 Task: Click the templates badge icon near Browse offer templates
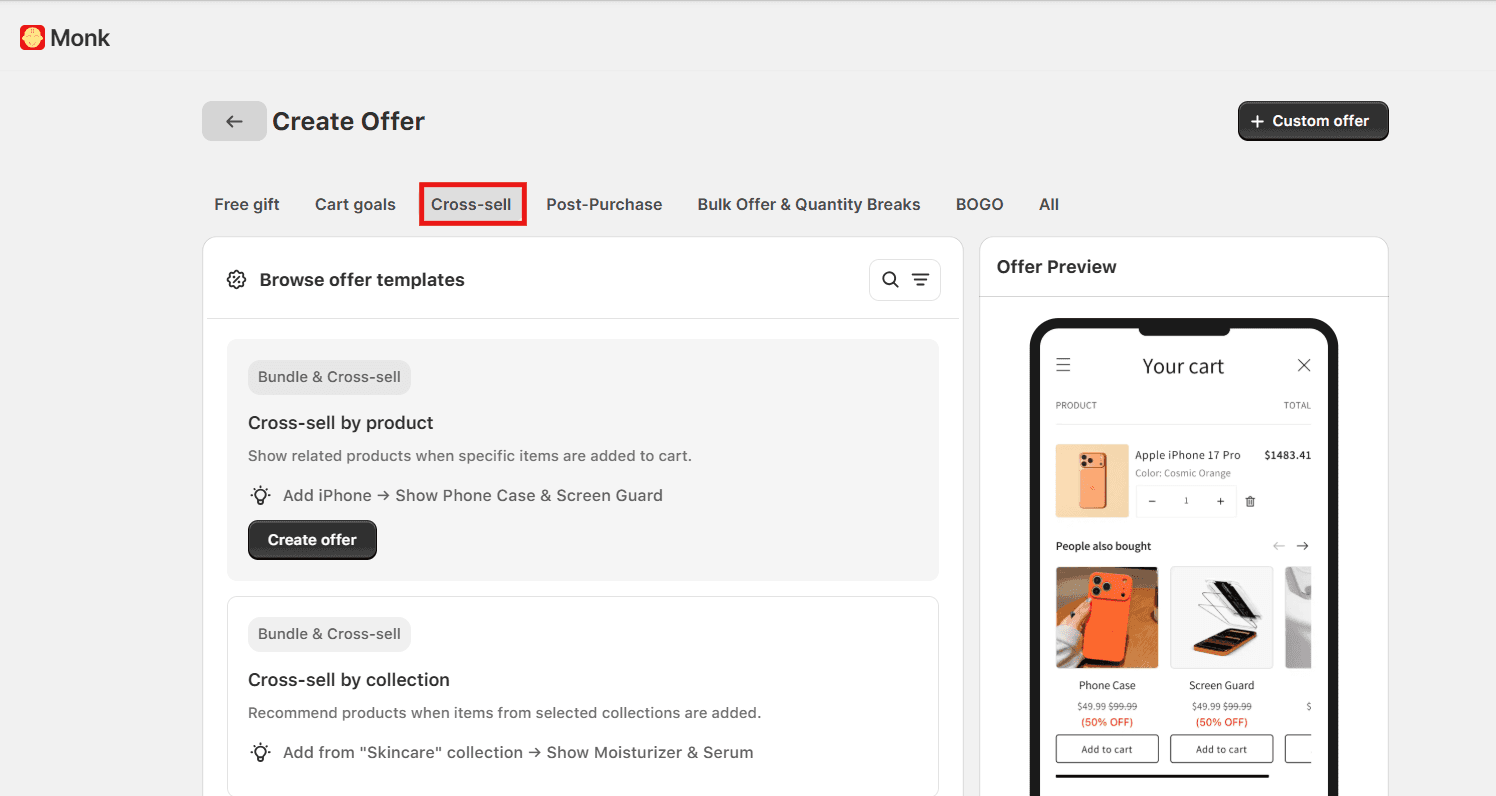[236, 280]
